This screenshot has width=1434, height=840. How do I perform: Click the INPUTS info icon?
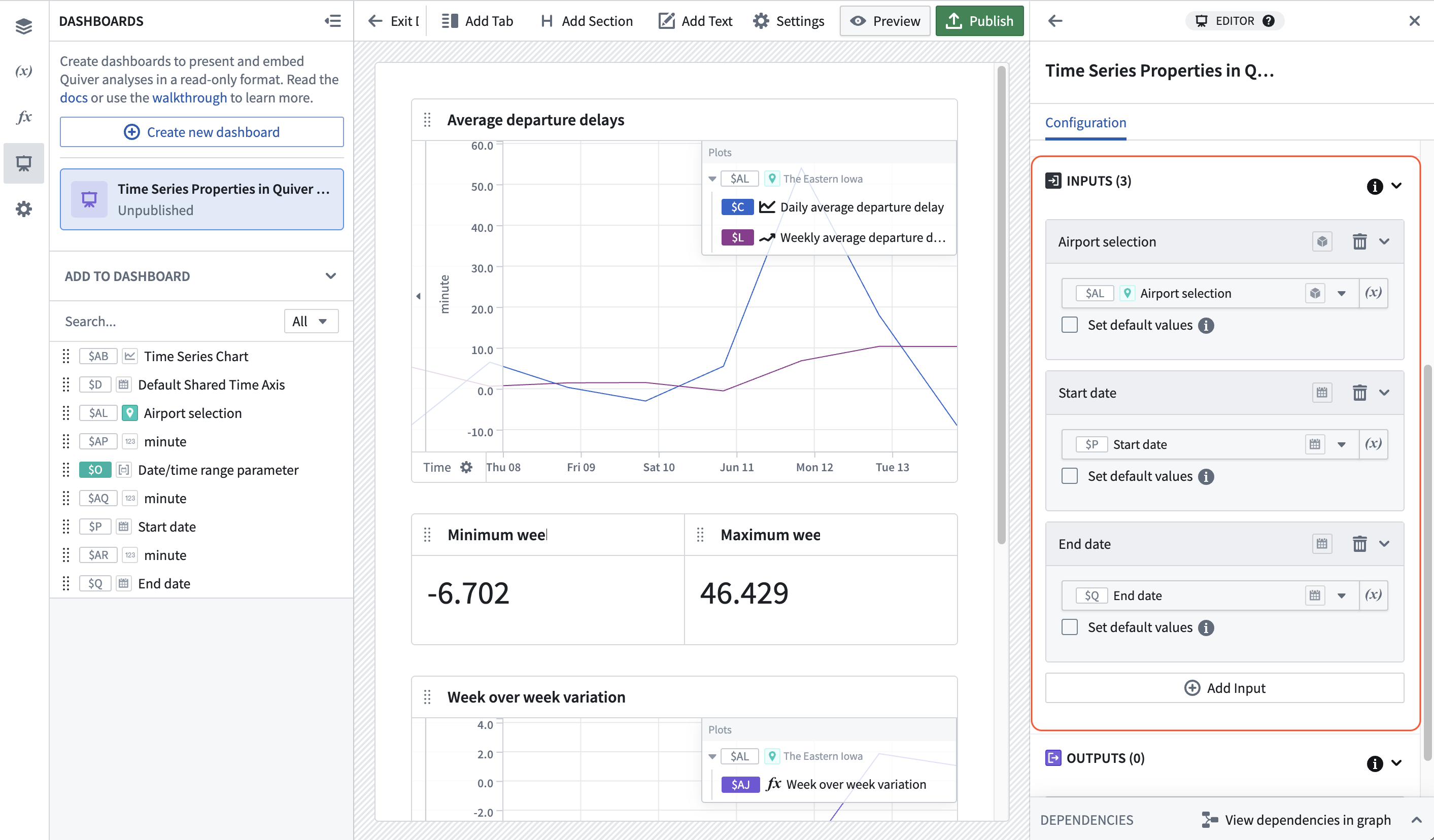pos(1374,186)
